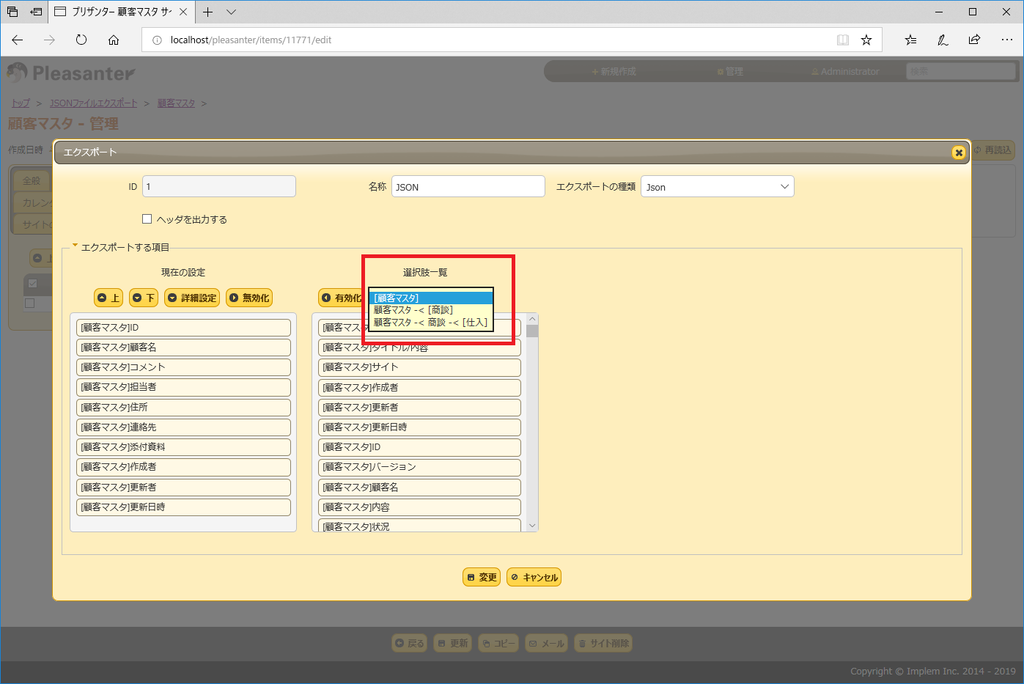Refresh the browser page
Image resolution: width=1024 pixels, height=684 pixels.
click(x=81, y=40)
